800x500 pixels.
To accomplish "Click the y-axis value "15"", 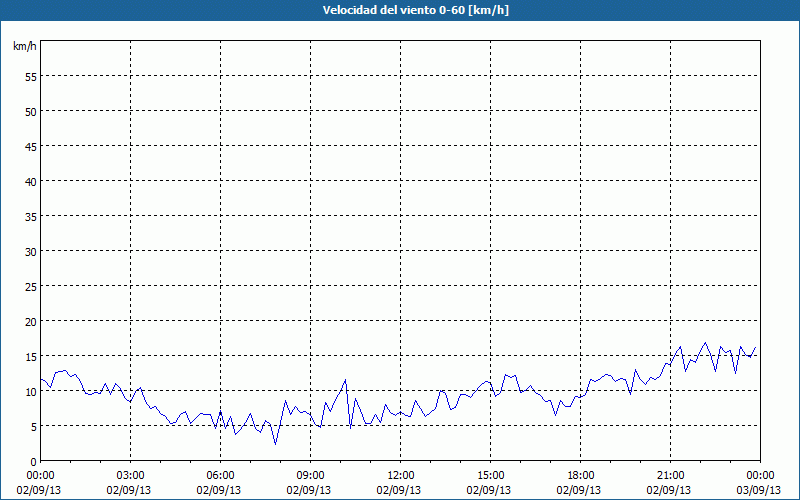I will coord(31,357).
